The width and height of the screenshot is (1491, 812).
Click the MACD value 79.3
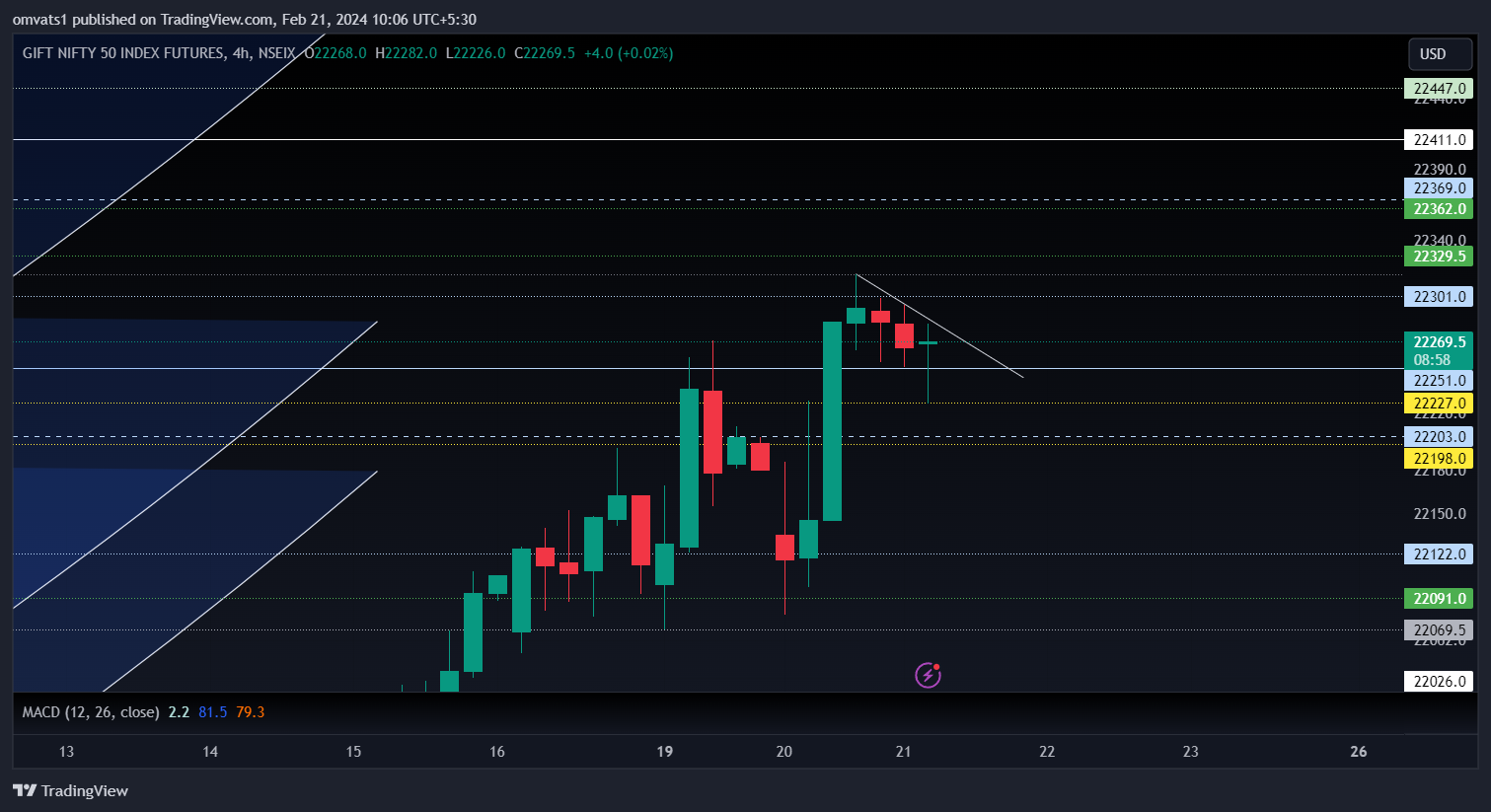pyautogui.click(x=251, y=711)
